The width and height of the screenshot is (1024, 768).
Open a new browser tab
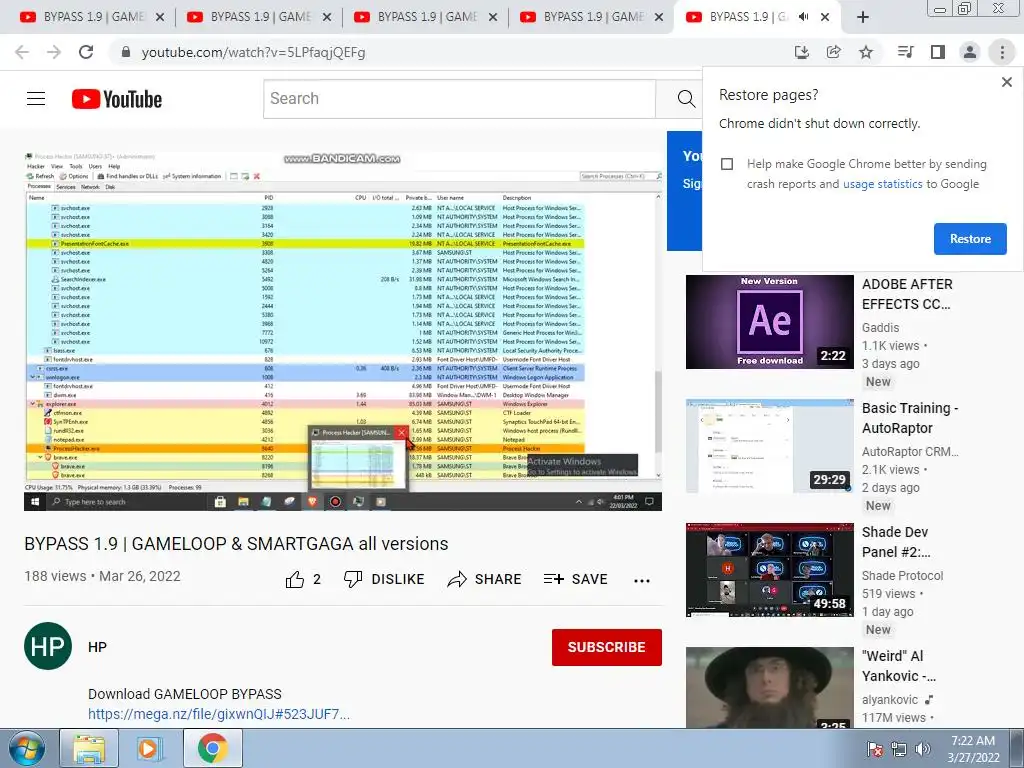tap(863, 18)
